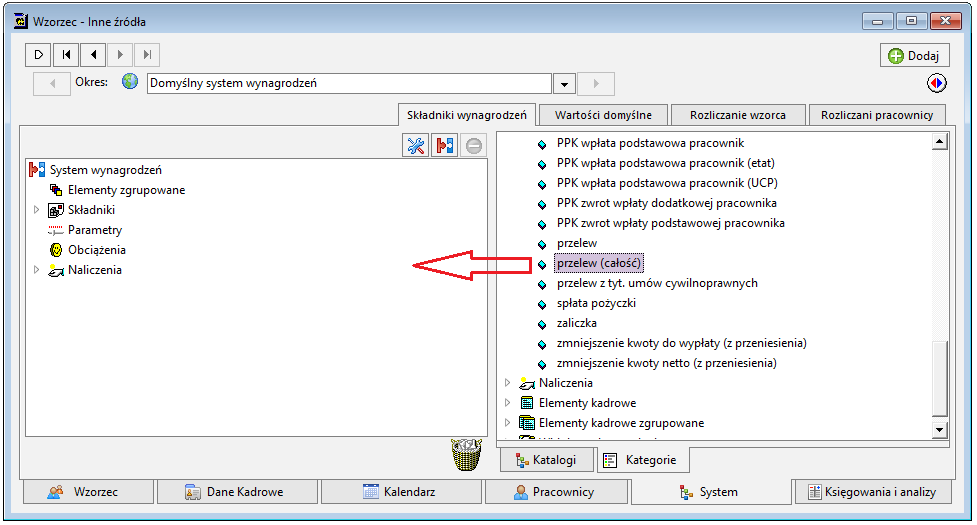
Task: Click the wrench tools icon
Action: coord(416,146)
